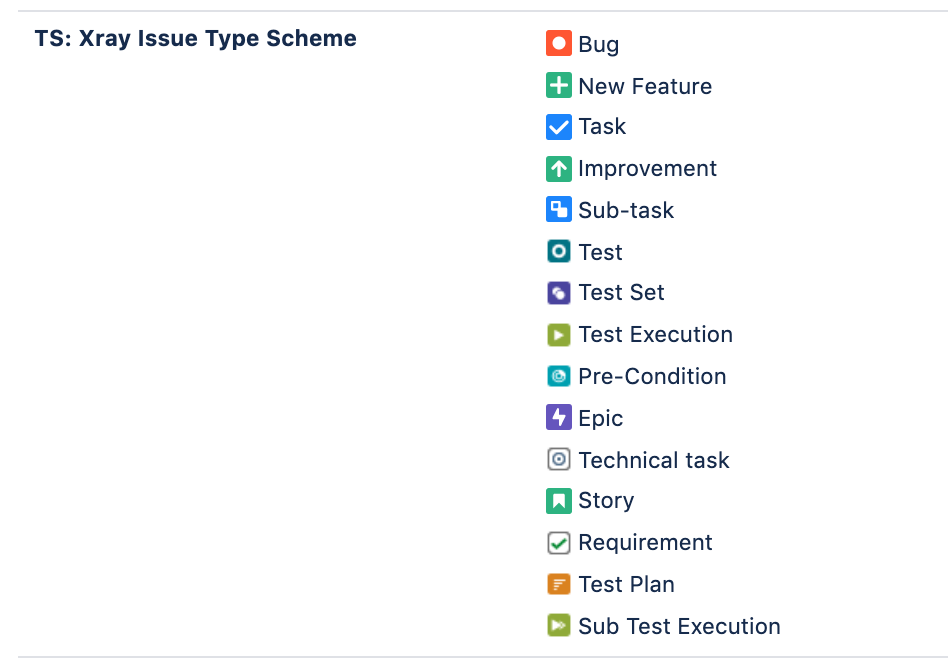This screenshot has width=948, height=660.
Task: Click the Bug label text
Action: (599, 45)
